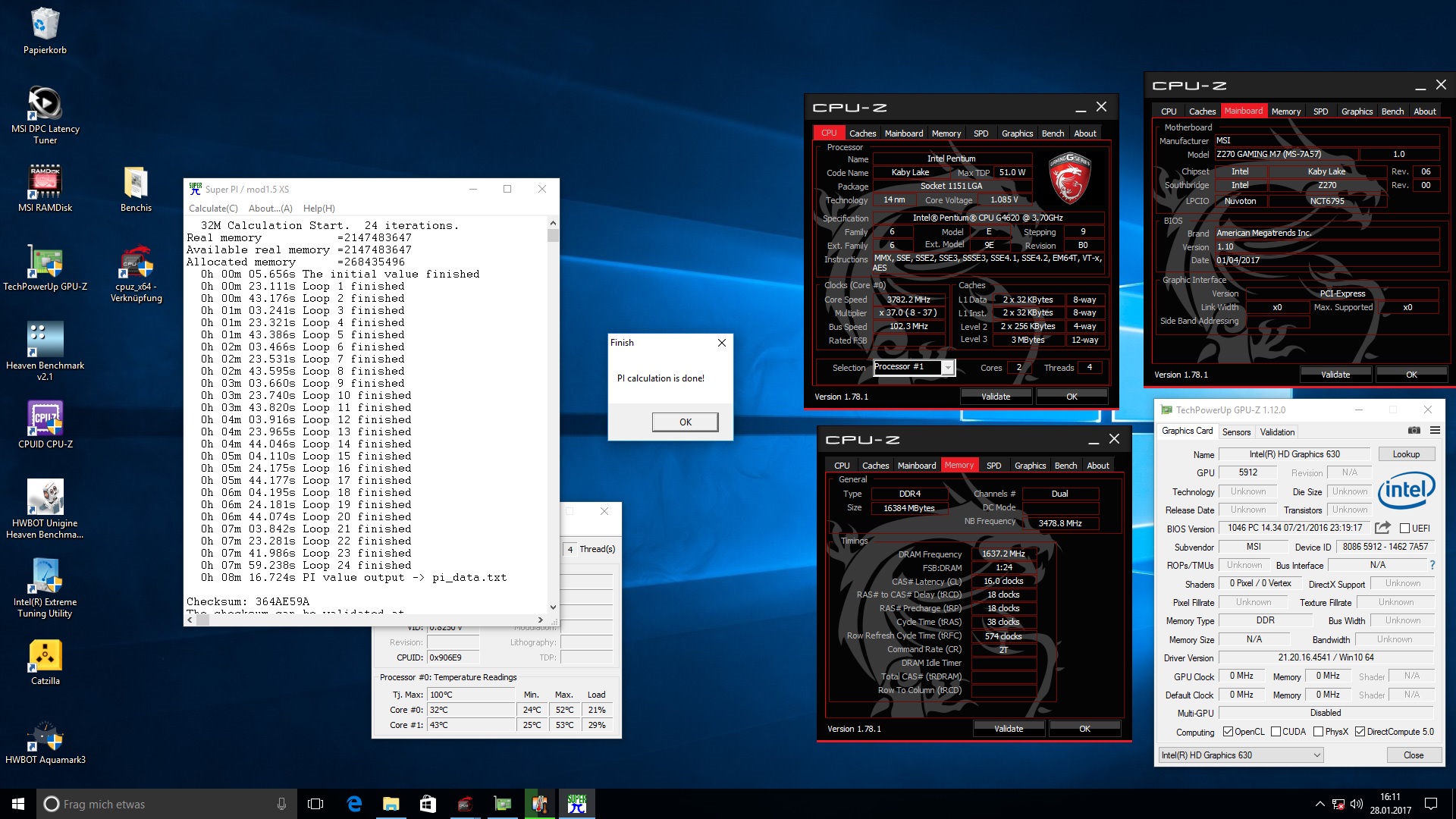The height and width of the screenshot is (819, 1456).
Task: Open the GPU-Z hamburger menu icon
Action: pos(1435,430)
